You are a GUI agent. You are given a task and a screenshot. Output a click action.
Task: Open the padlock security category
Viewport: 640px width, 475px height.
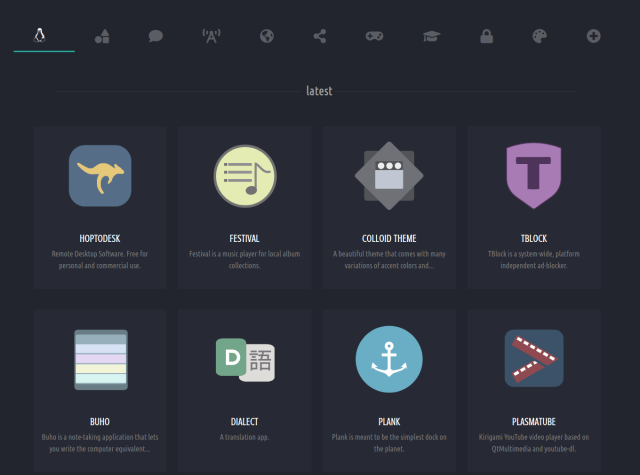[487, 36]
